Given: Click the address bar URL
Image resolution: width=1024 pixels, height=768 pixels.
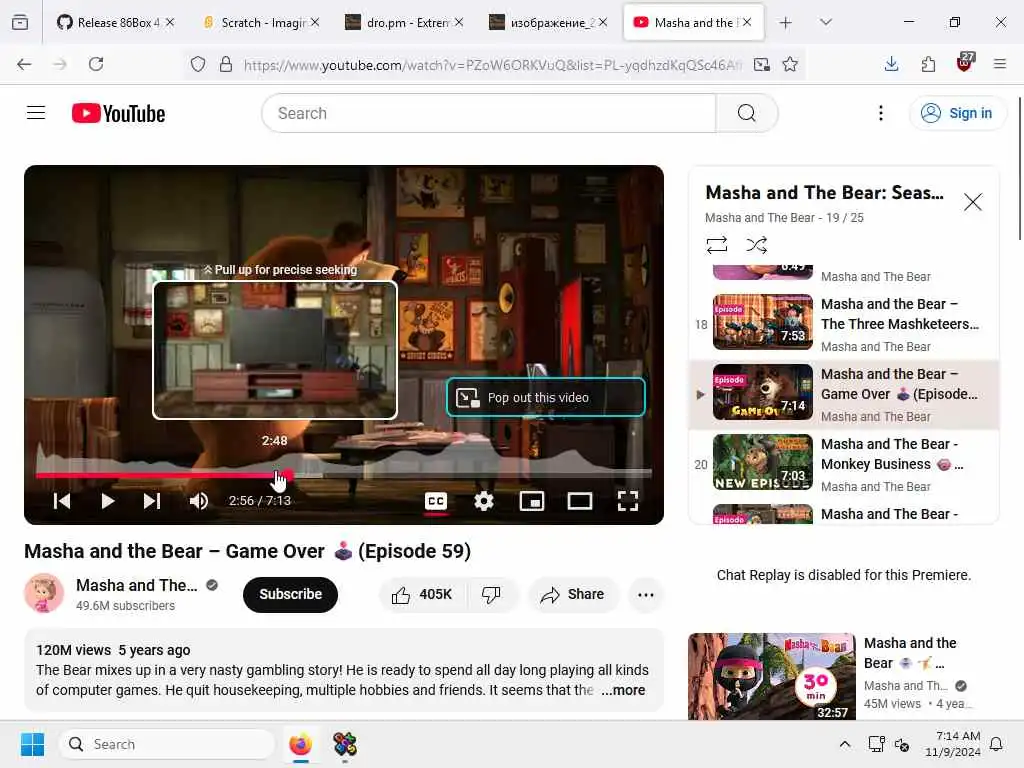Looking at the screenshot, I should point(492,65).
